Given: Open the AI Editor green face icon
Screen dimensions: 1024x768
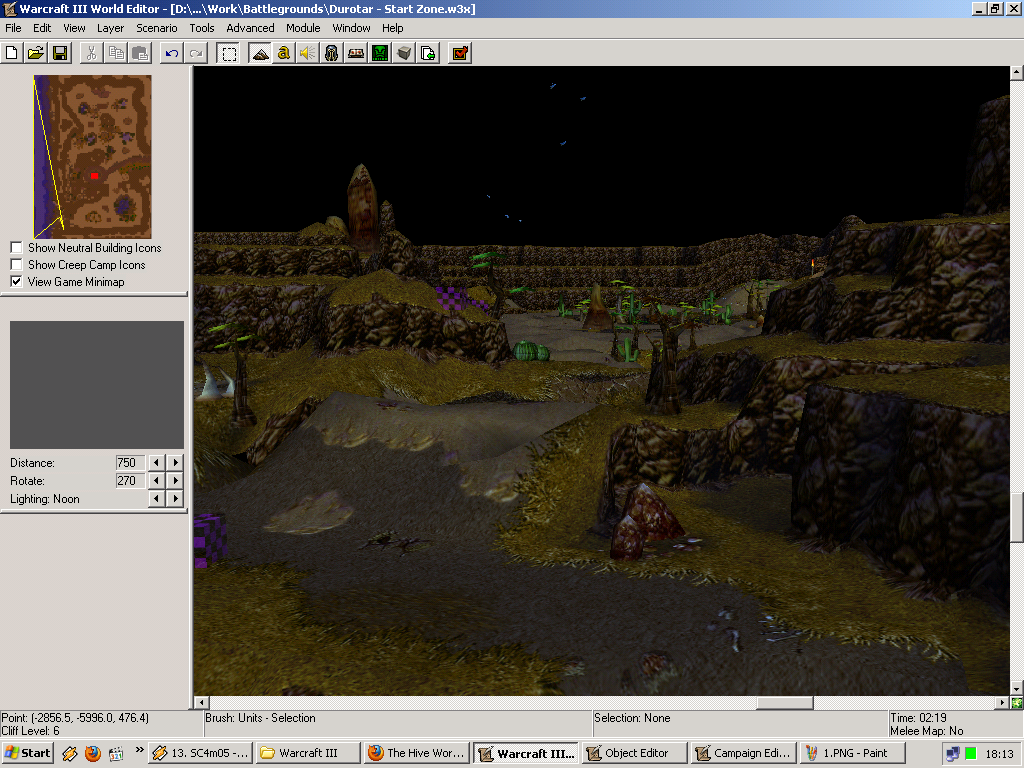Looking at the screenshot, I should [x=380, y=53].
